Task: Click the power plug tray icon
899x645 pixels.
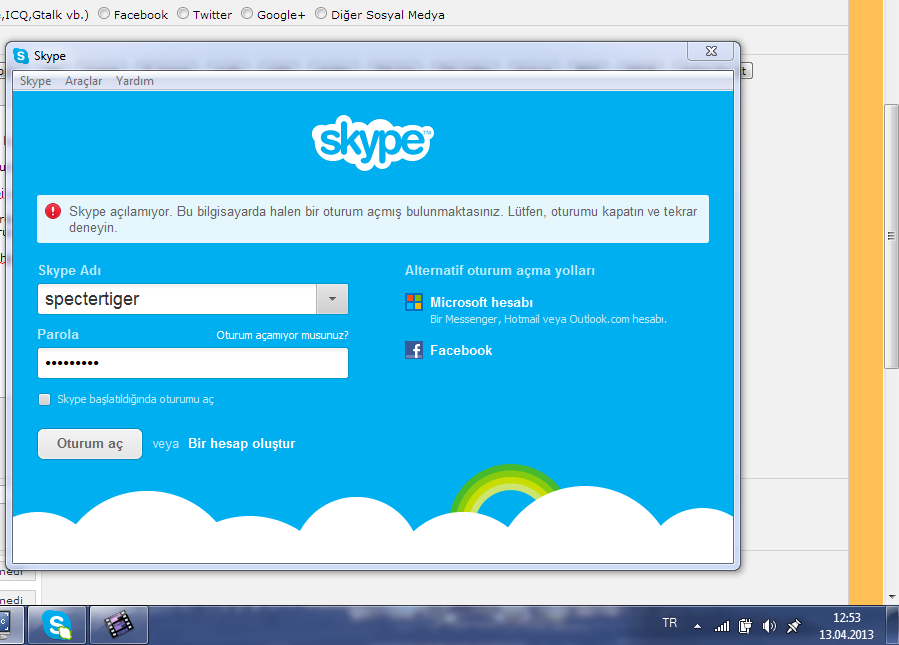Action: tap(745, 626)
